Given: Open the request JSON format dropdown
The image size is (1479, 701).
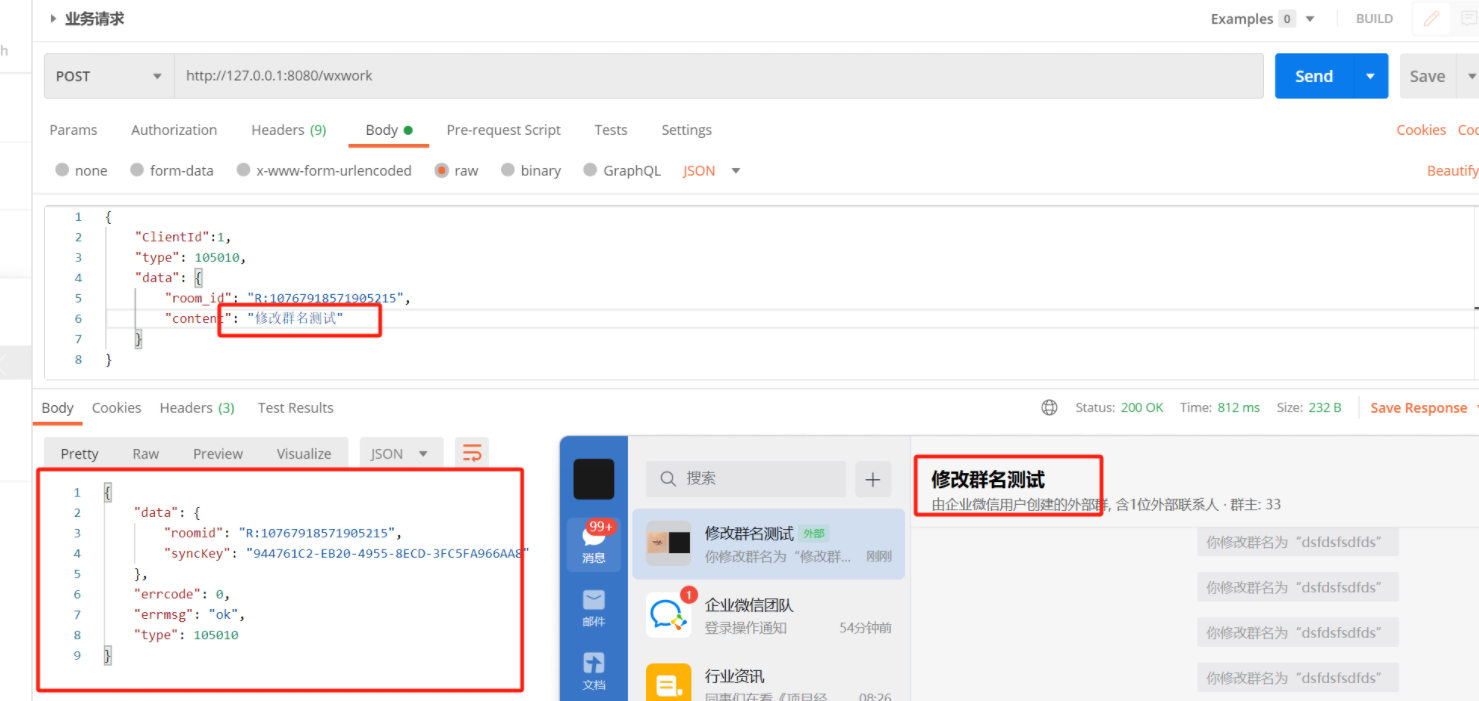Looking at the screenshot, I should [x=711, y=171].
